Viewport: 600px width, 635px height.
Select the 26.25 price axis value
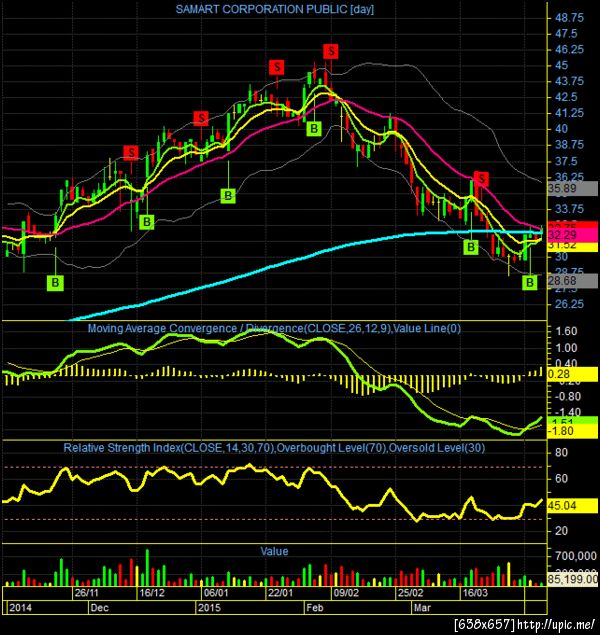coord(569,304)
